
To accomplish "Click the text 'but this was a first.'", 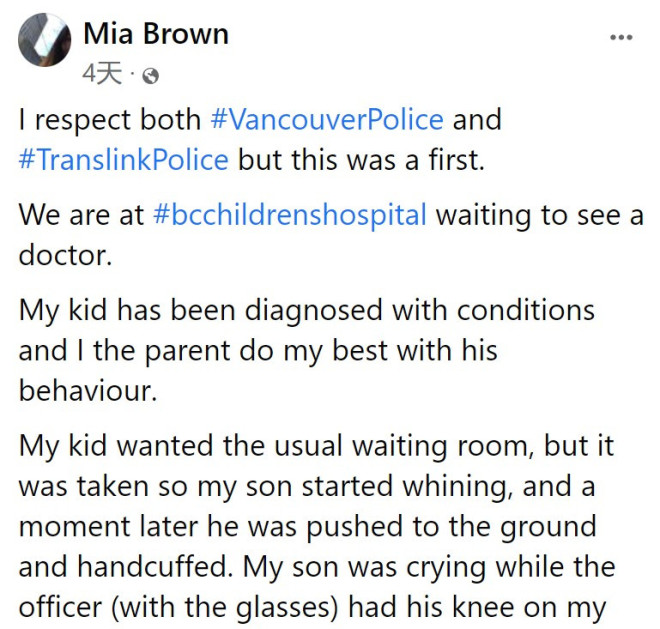I will pyautogui.click(x=362, y=160).
